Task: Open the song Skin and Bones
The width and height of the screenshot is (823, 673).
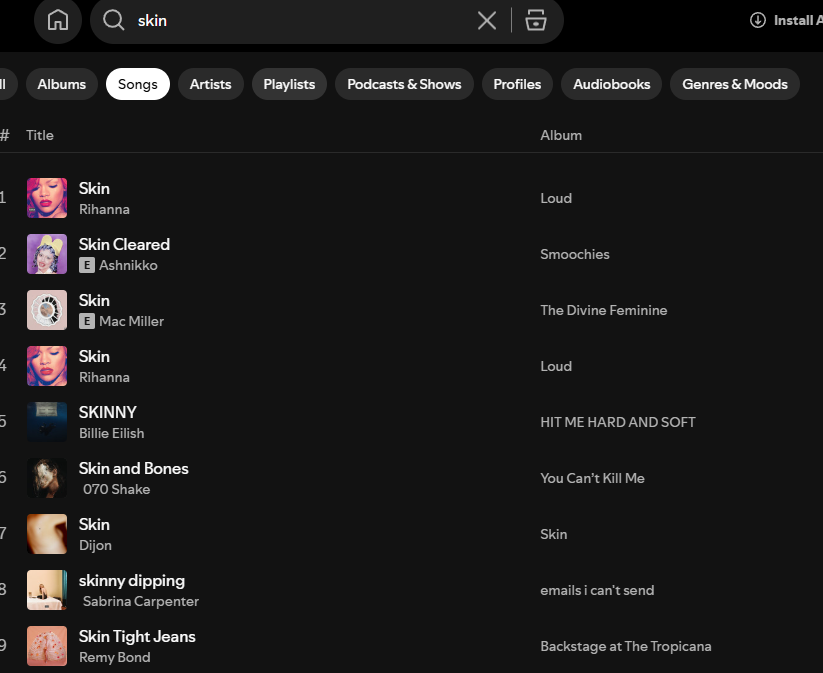Action: pyautogui.click(x=133, y=468)
